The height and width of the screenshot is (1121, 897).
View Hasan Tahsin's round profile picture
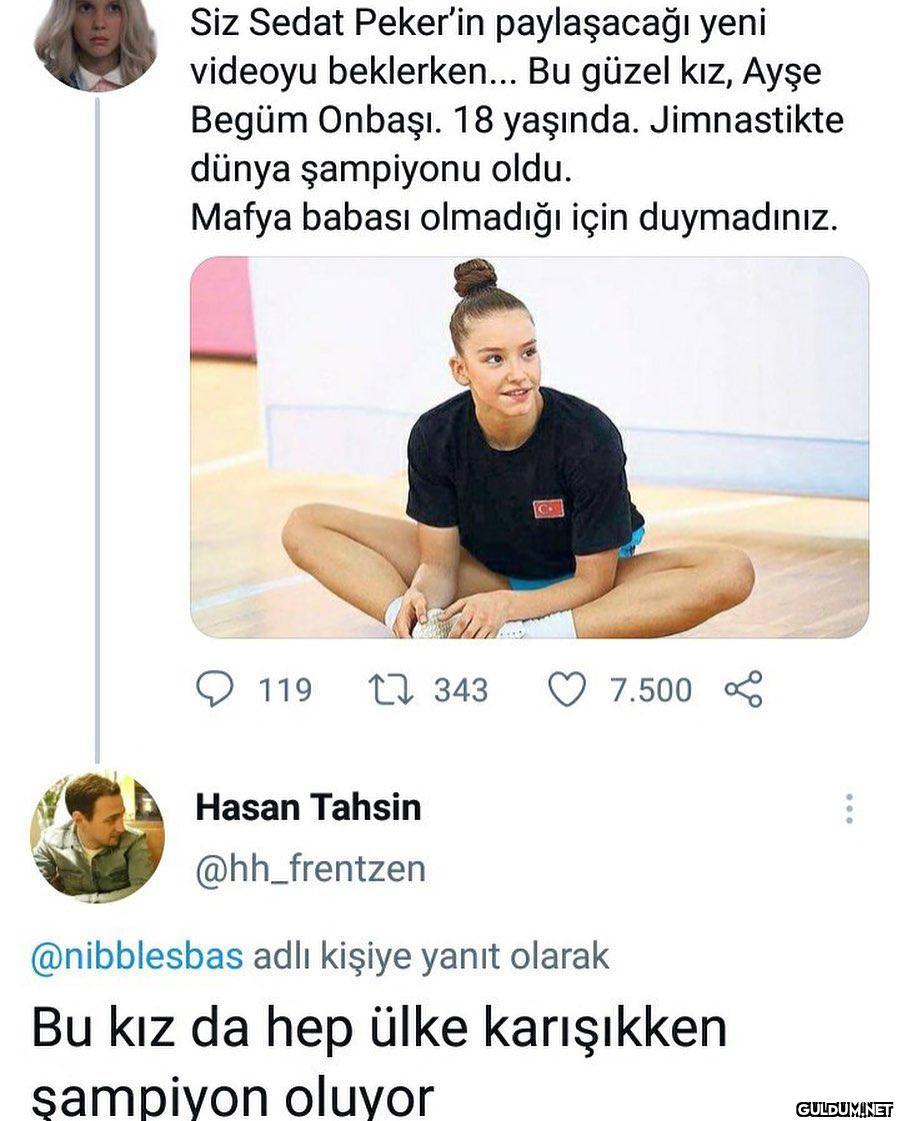point(97,836)
